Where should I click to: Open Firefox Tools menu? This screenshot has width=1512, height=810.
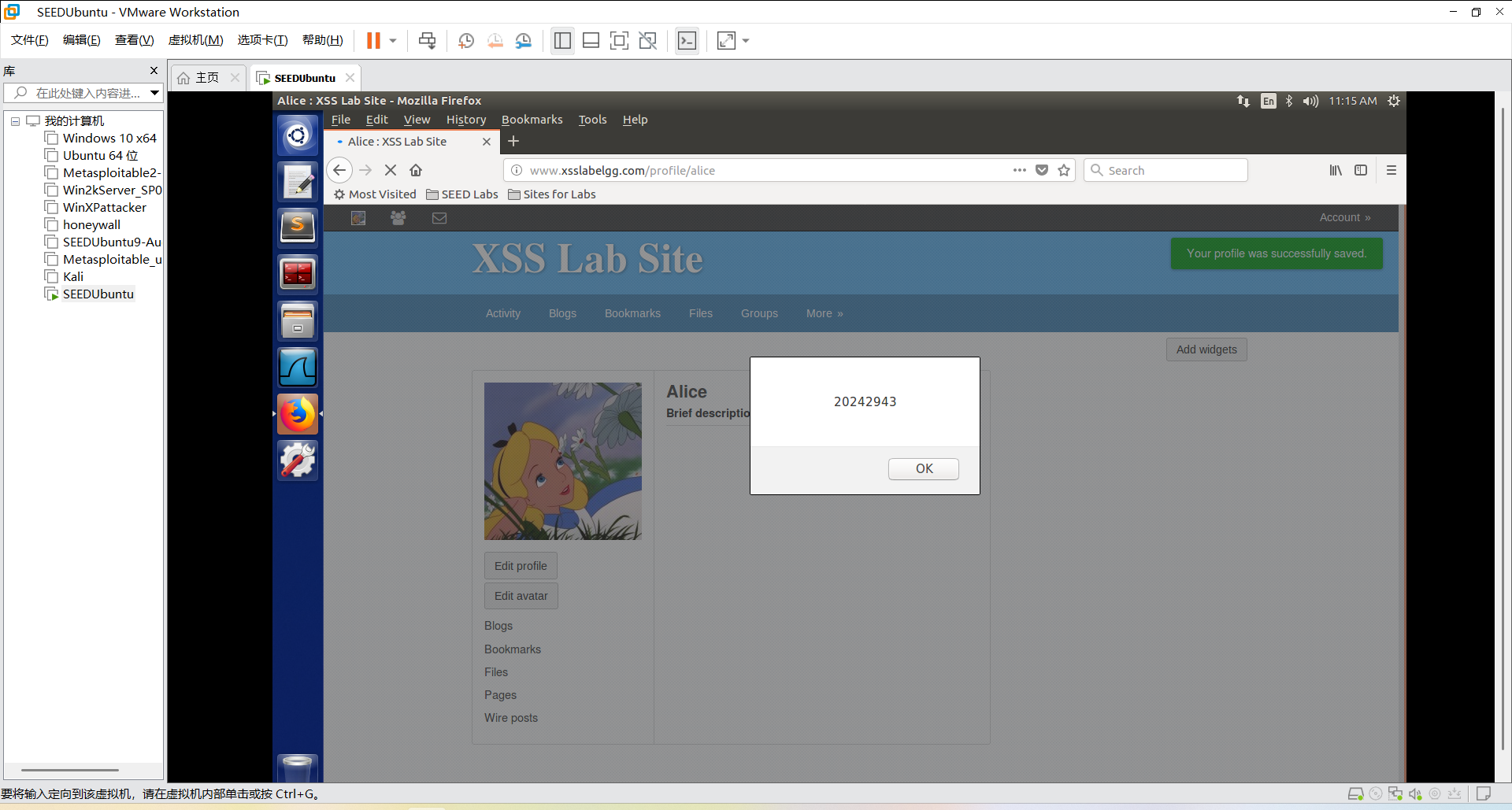593,120
